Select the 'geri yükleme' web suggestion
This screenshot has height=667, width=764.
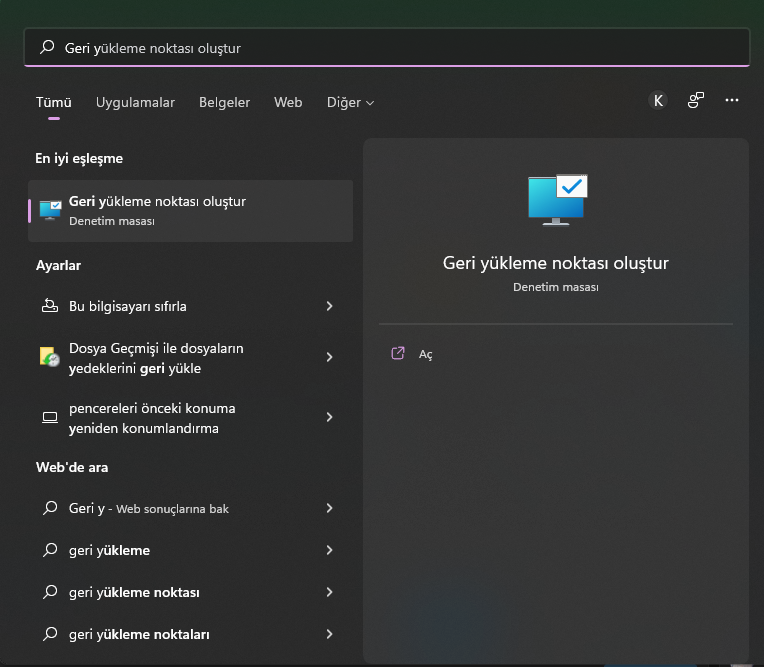coord(191,550)
